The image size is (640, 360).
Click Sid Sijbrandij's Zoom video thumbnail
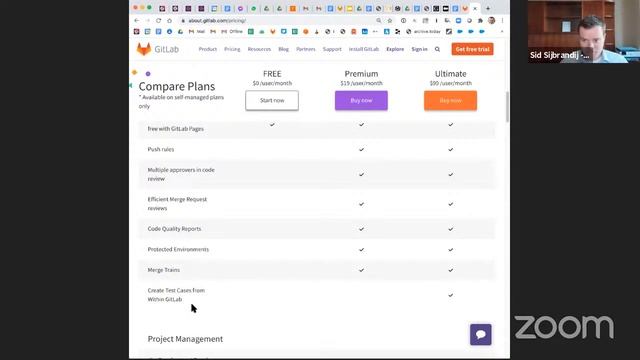(x=584, y=31)
